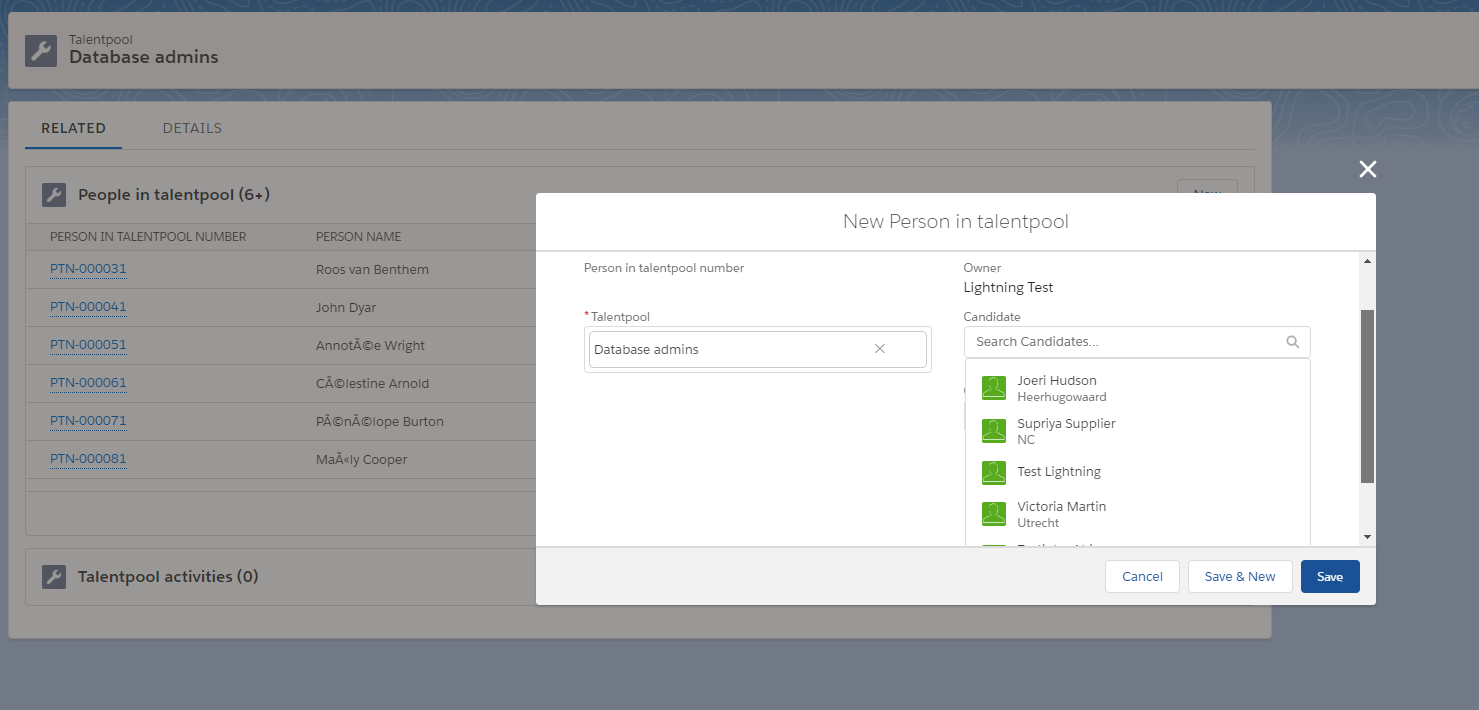Click John Dyar name cell
This screenshot has height=710, width=1479.
[346, 308]
